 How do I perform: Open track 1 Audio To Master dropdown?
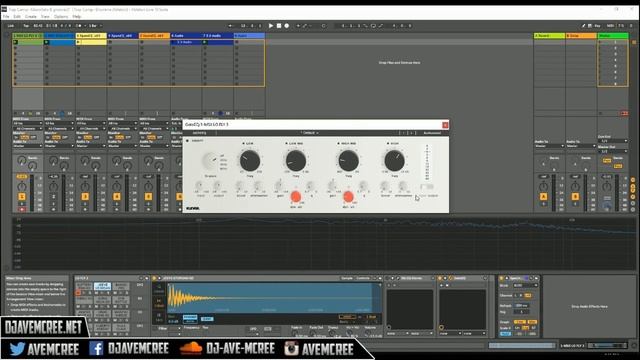(x=28, y=146)
